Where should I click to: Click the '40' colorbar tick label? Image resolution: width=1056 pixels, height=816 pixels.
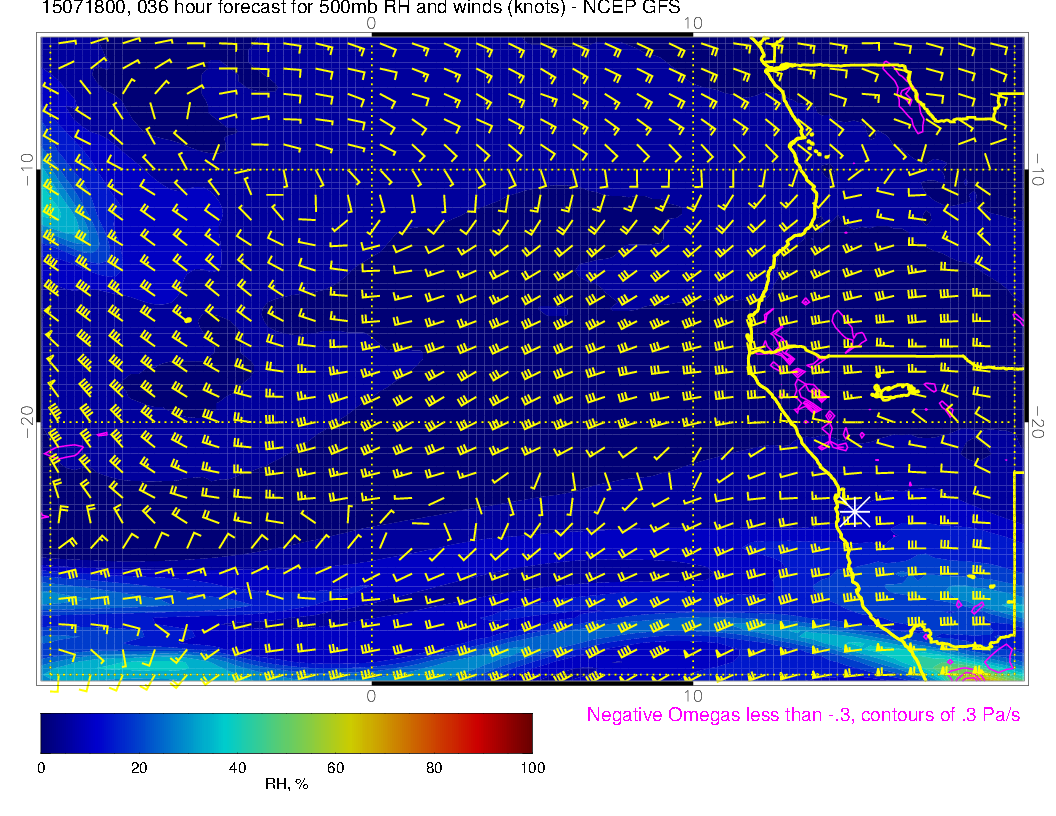237,768
